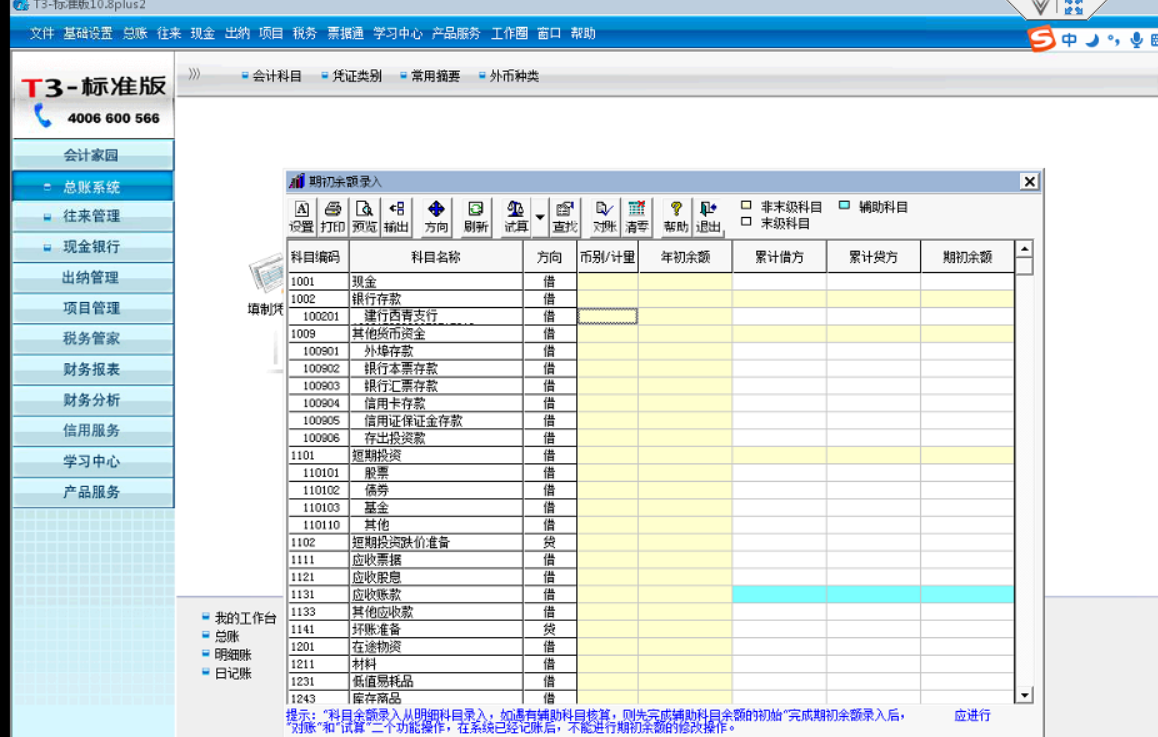The height and width of the screenshot is (737, 1158).
Task: Click the 末级科目 legend color box
Action: 746,222
